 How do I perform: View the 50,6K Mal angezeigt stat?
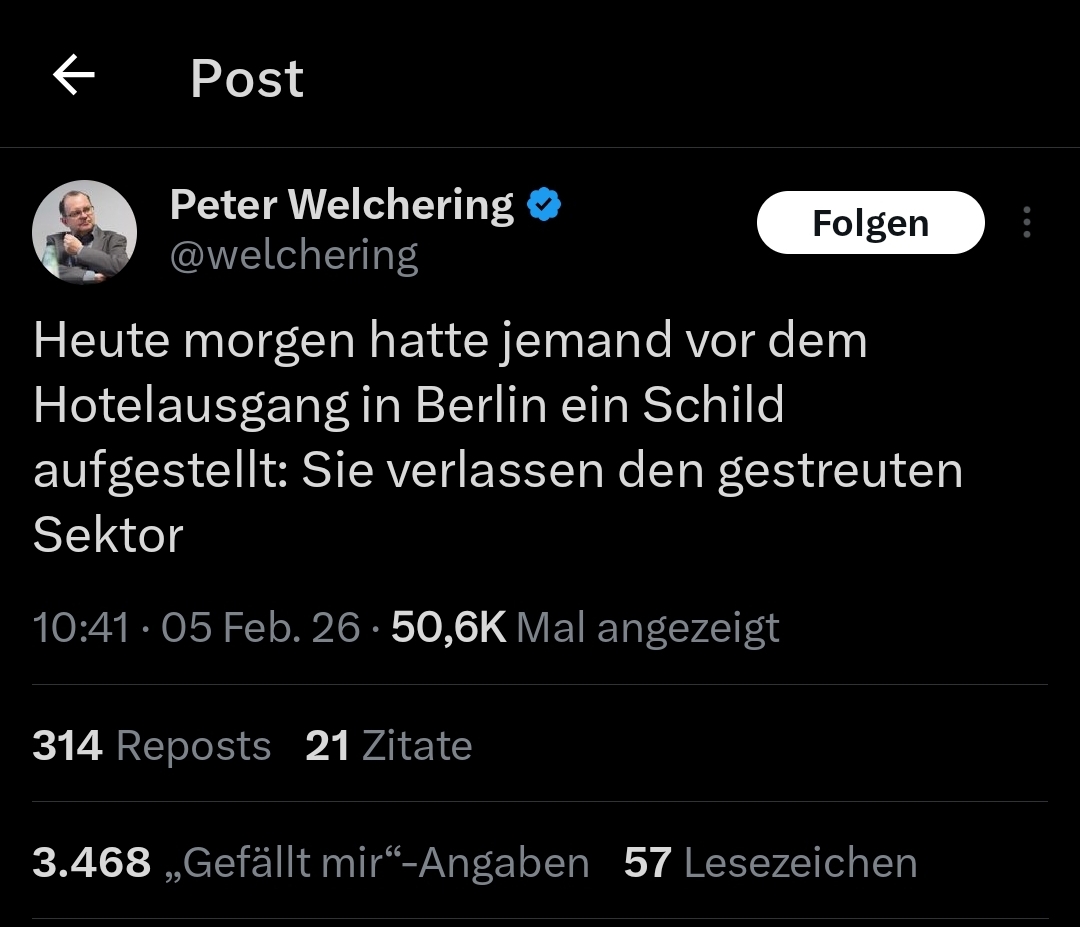[x=585, y=627]
